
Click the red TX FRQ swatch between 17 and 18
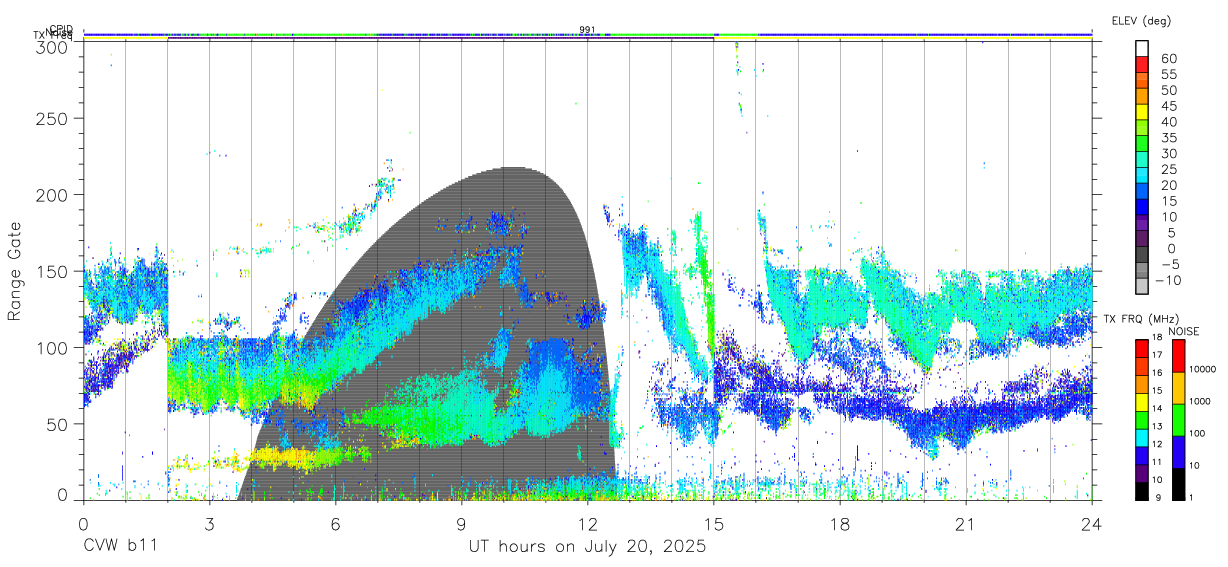click(x=1141, y=347)
